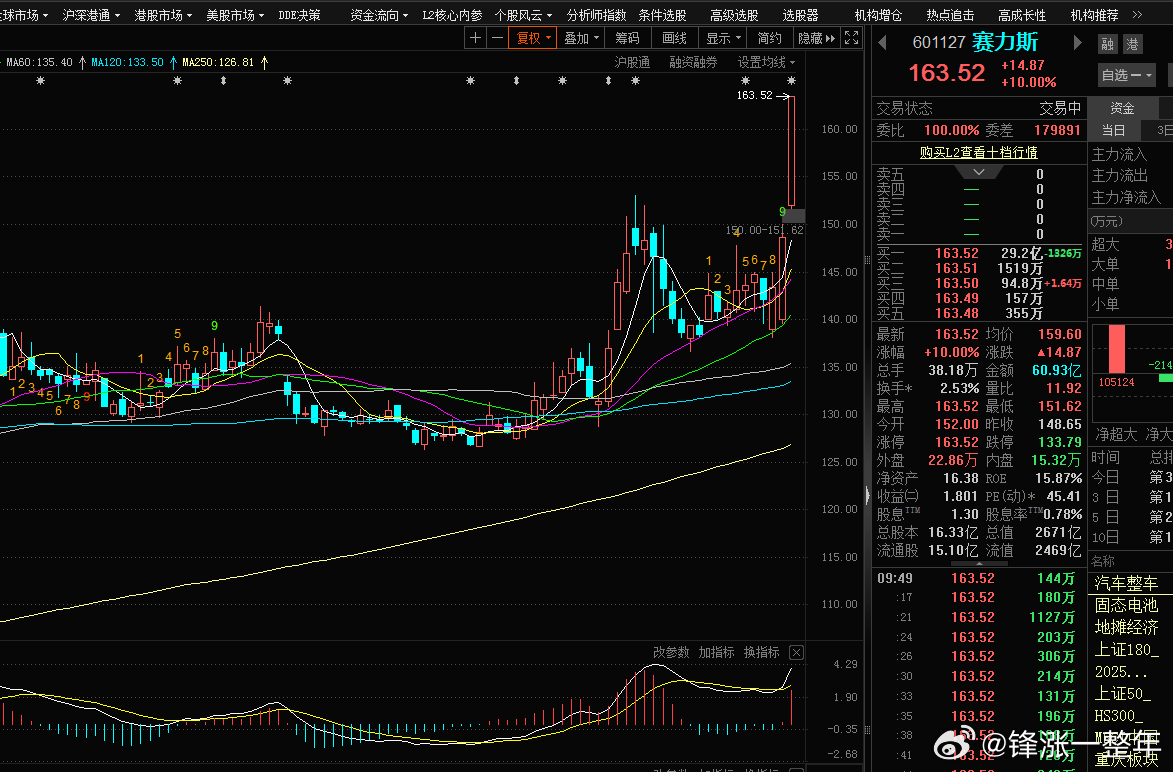
Task: Click 换手 2.53% turnover value
Action: click(x=959, y=388)
